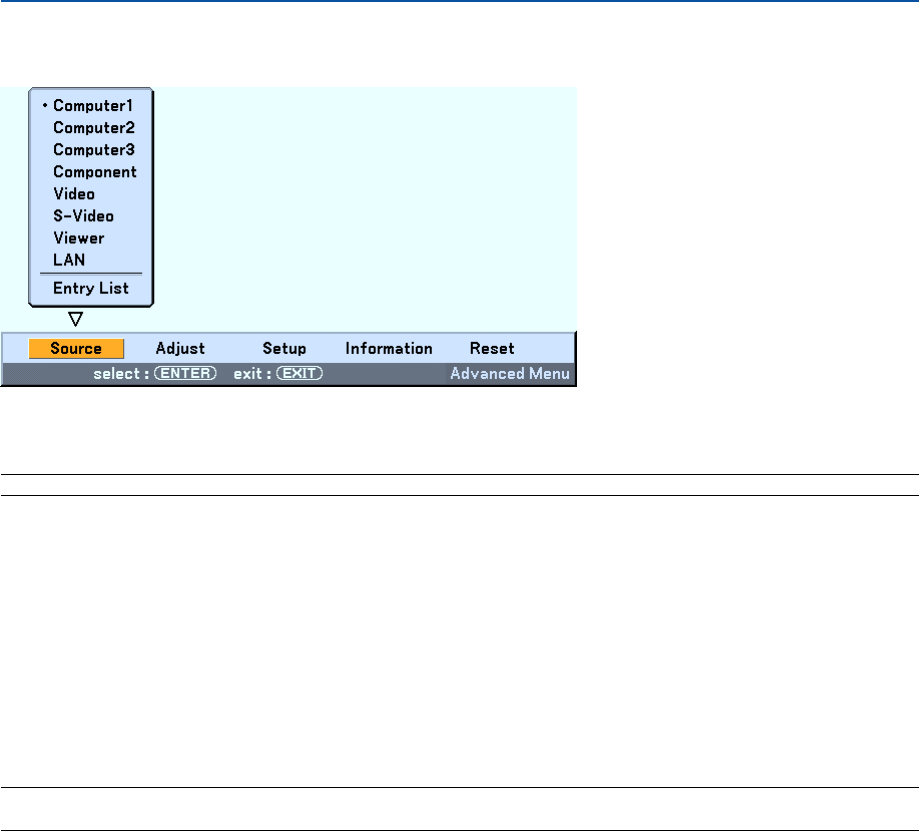919x831 pixels.
Task: Select LAN as the source
Action: click(69, 260)
